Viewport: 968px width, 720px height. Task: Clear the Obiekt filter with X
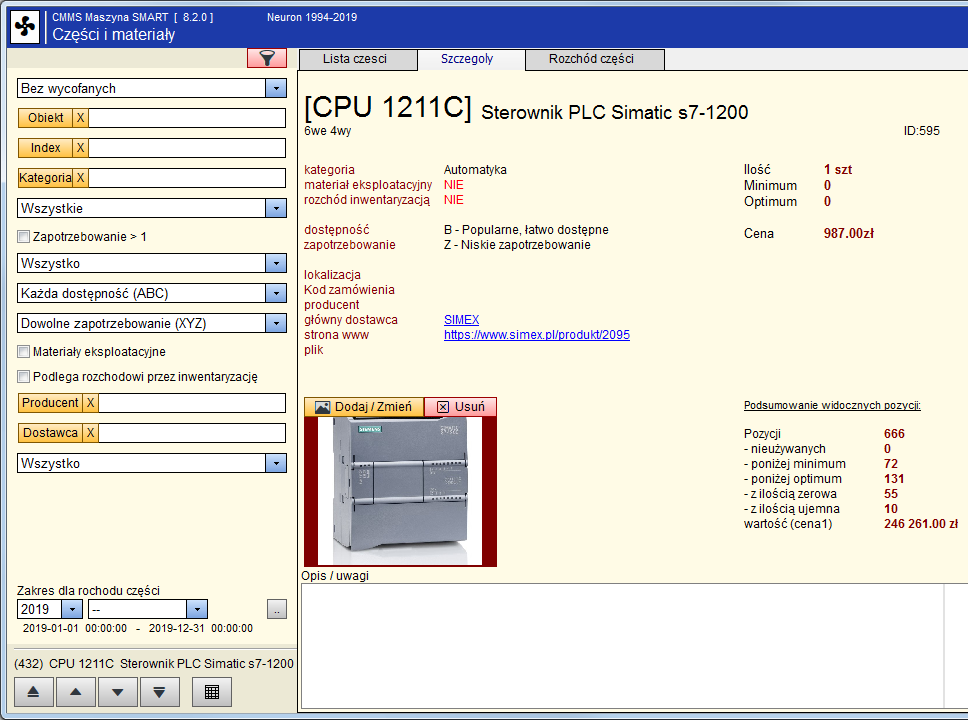point(80,118)
